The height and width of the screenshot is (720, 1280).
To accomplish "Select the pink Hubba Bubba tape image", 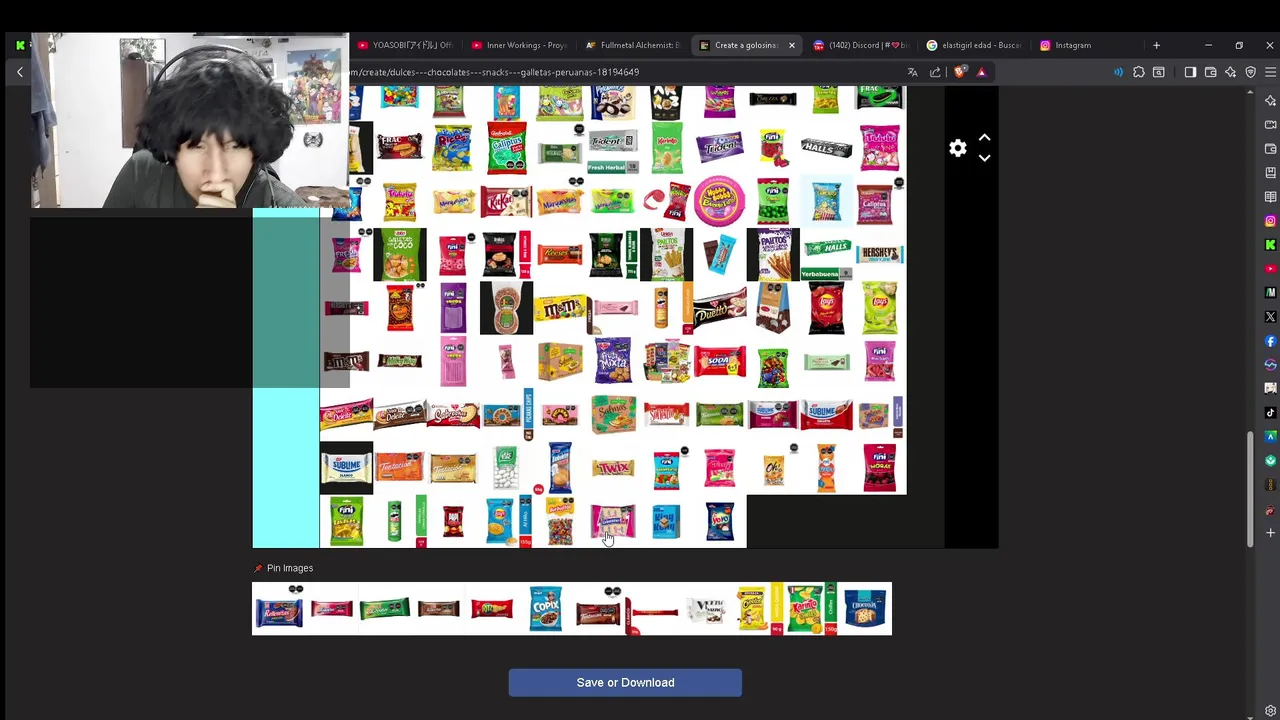I will click(x=719, y=201).
